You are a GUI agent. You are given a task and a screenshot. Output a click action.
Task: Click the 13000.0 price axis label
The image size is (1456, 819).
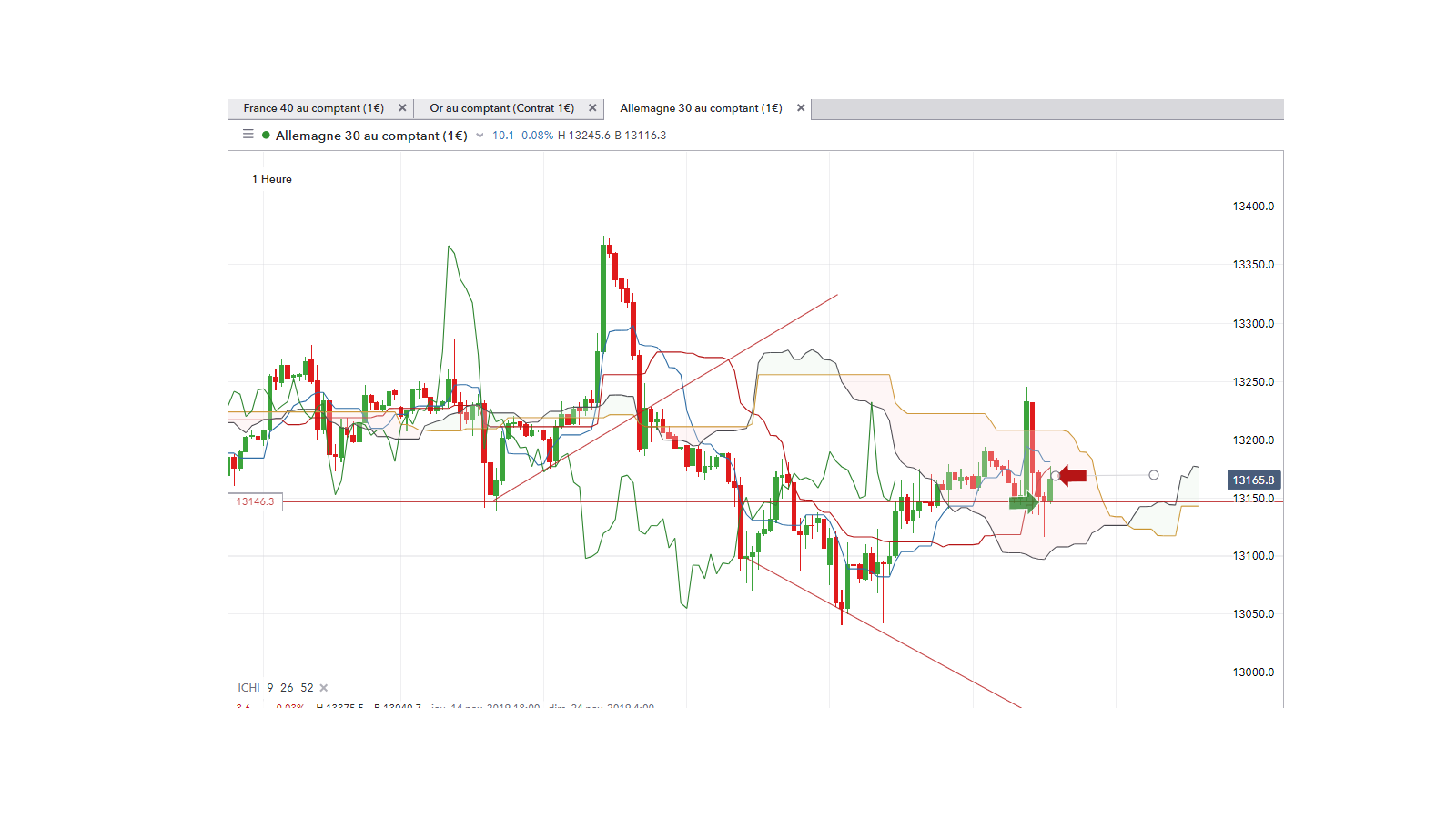pyautogui.click(x=1253, y=672)
